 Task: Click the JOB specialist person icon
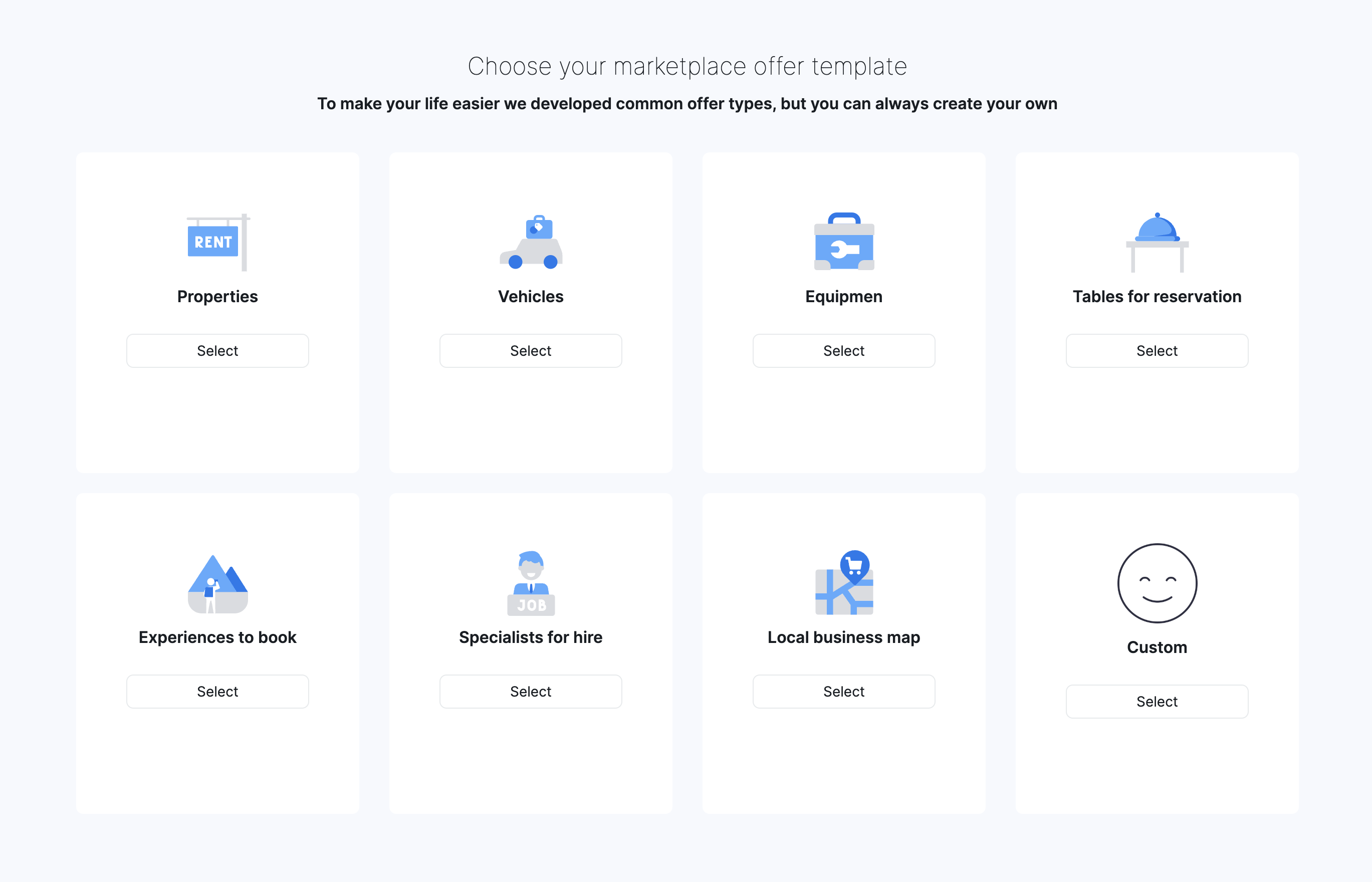pos(531,583)
